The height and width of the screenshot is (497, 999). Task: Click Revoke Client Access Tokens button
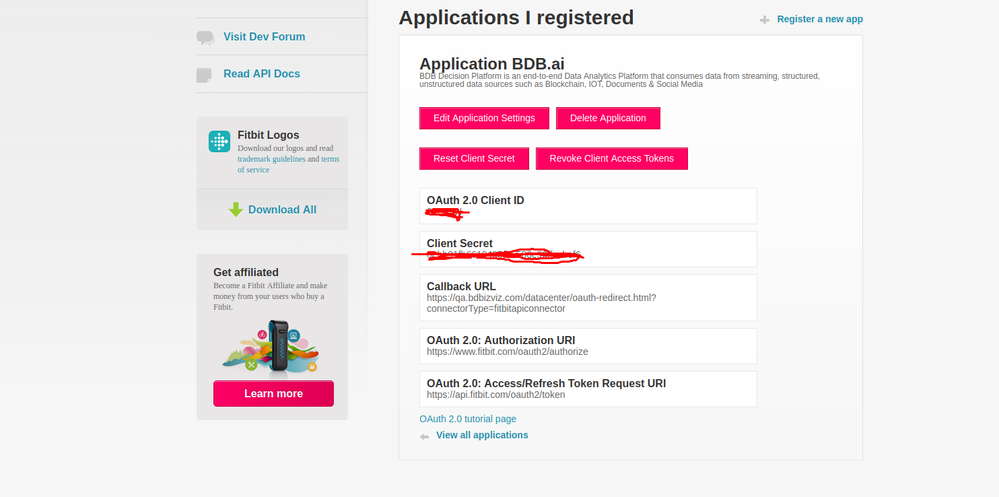click(x=612, y=159)
